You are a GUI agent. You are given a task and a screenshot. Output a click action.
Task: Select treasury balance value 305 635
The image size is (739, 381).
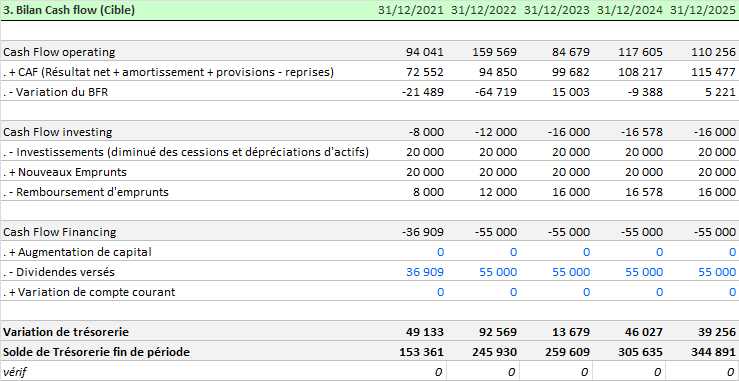pos(640,352)
